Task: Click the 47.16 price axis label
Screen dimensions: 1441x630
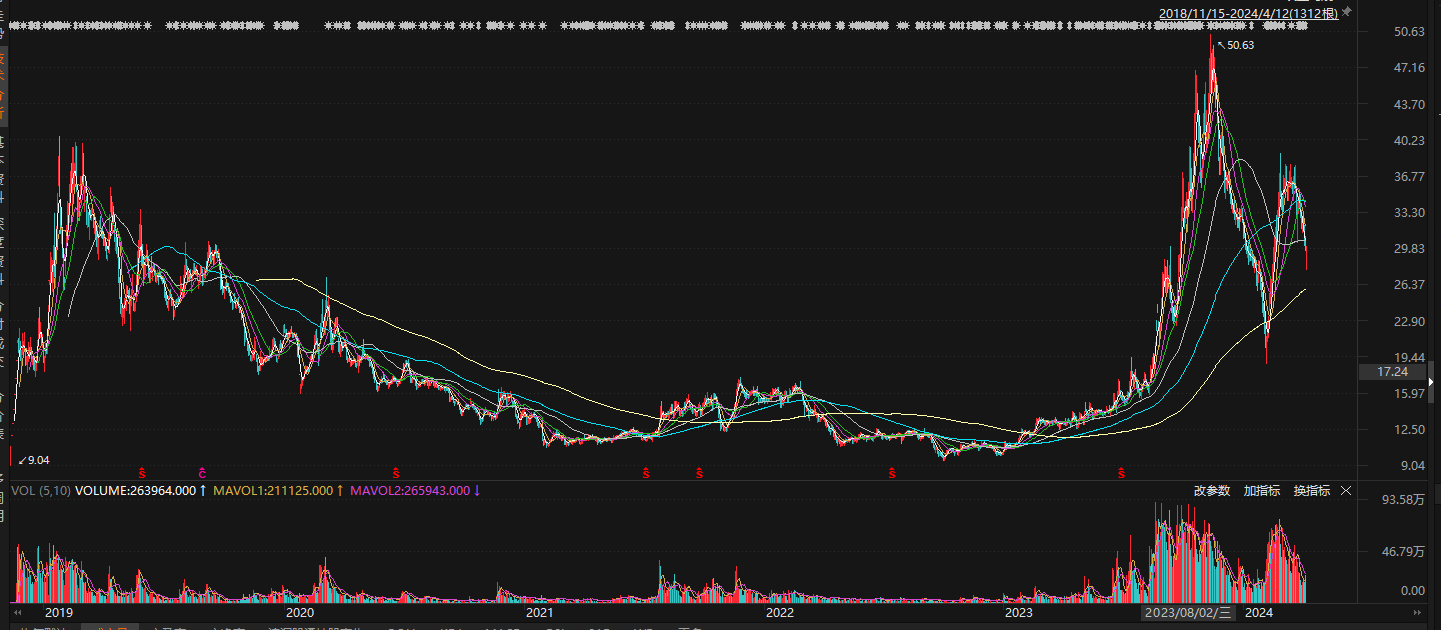Action: [1408, 68]
